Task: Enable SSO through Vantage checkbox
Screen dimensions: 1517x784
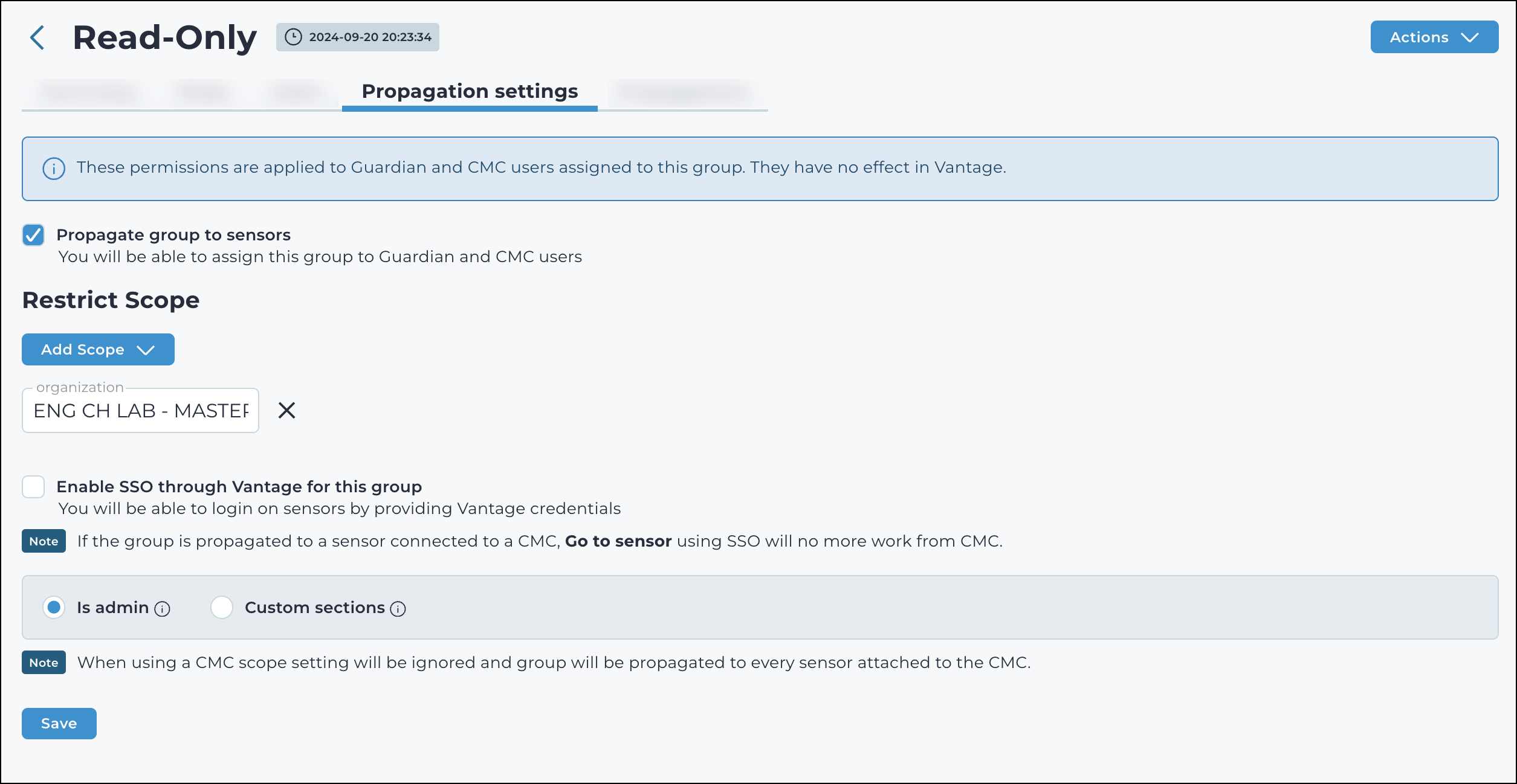Action: click(33, 487)
